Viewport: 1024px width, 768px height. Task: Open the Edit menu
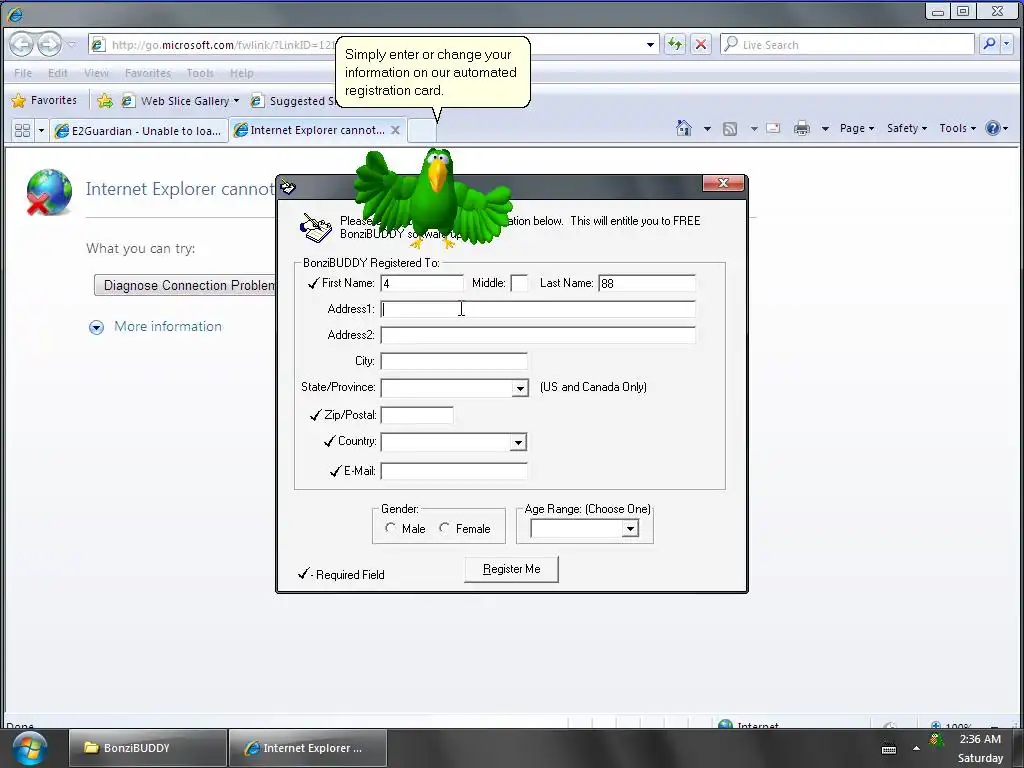[x=57, y=73]
